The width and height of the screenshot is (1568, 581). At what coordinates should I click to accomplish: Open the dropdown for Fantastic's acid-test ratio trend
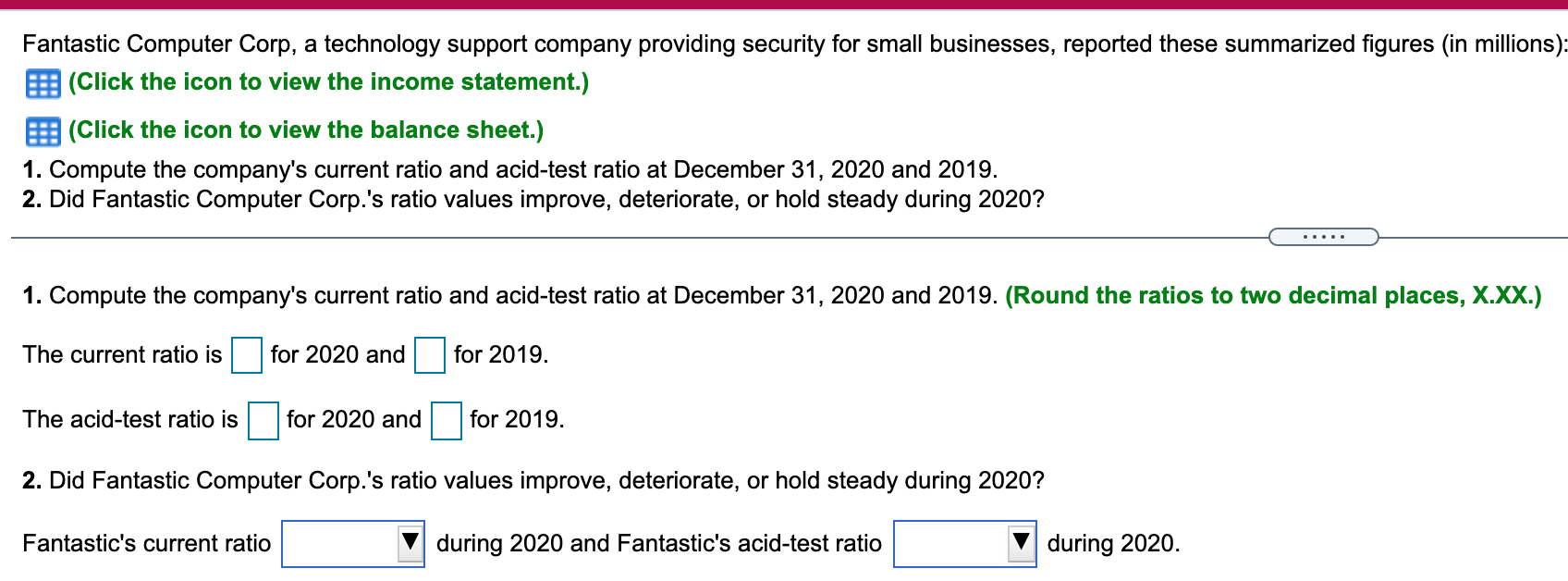964,544
